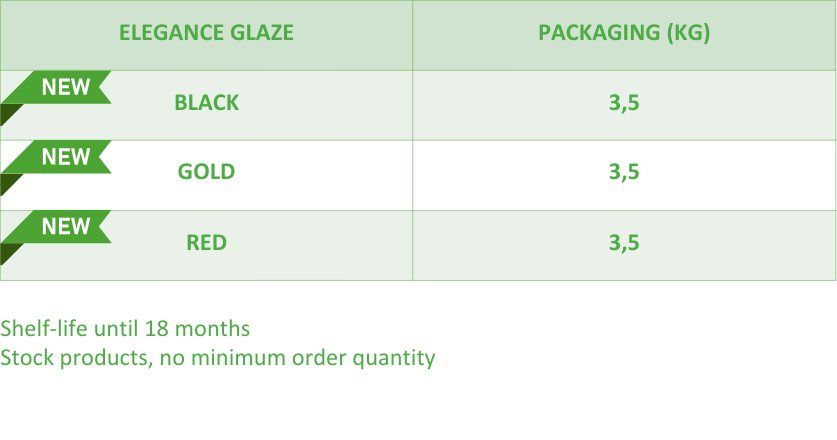Select the 3,5 packaging value for RED
The image size is (837, 440).
[624, 243]
